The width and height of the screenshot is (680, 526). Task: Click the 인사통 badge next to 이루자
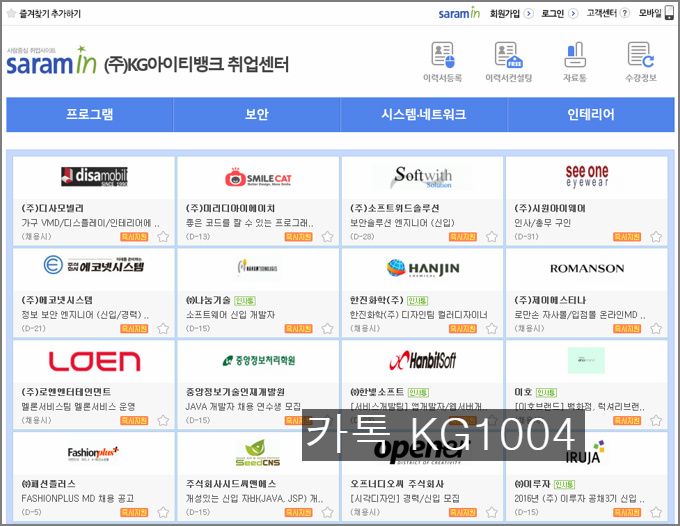(x=564, y=484)
